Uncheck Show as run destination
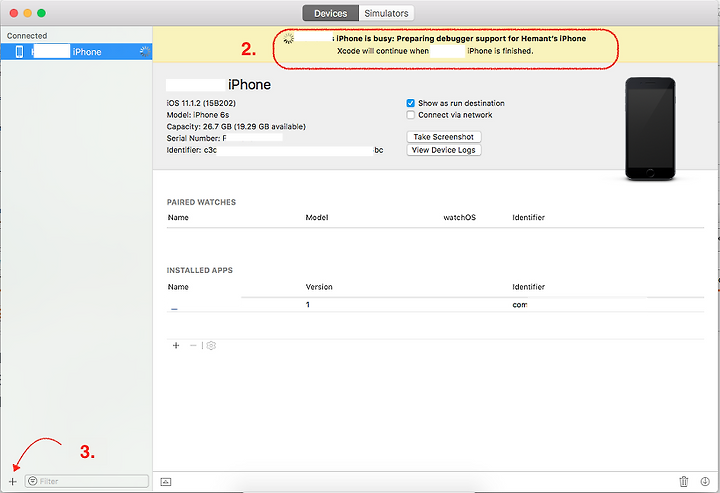The width and height of the screenshot is (720, 493). click(411, 103)
